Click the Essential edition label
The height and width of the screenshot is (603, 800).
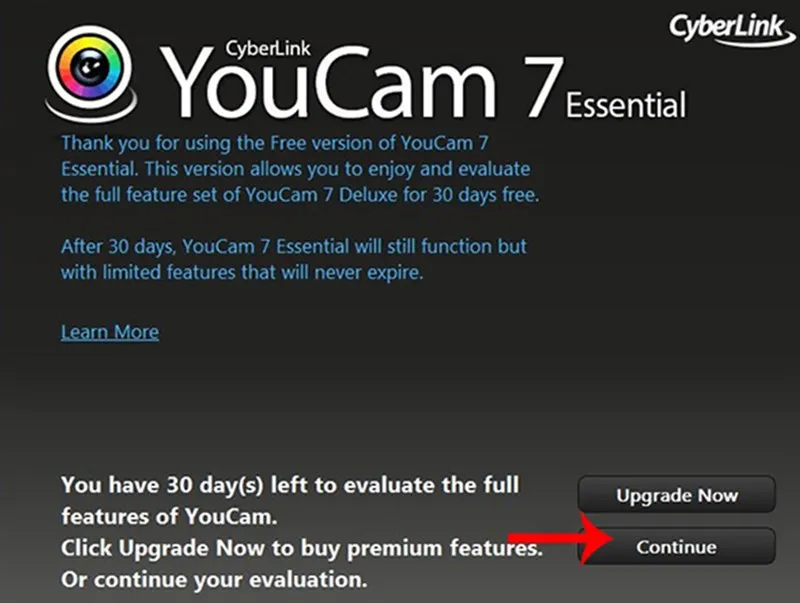coord(626,105)
